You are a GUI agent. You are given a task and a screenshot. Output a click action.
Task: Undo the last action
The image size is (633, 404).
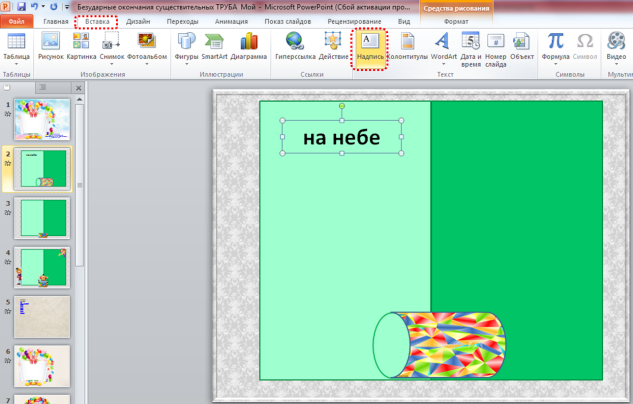(34, 6)
